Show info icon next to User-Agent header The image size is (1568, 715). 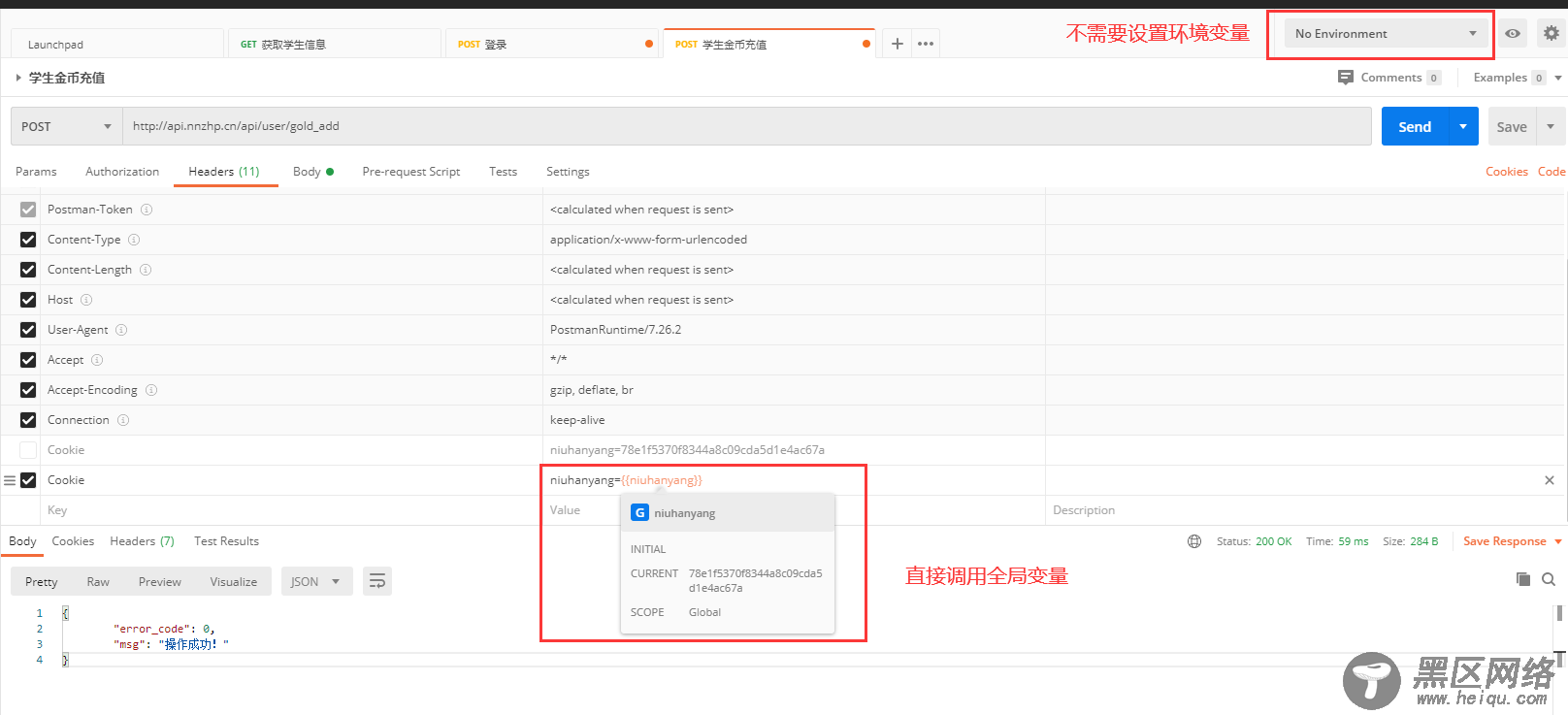121,330
